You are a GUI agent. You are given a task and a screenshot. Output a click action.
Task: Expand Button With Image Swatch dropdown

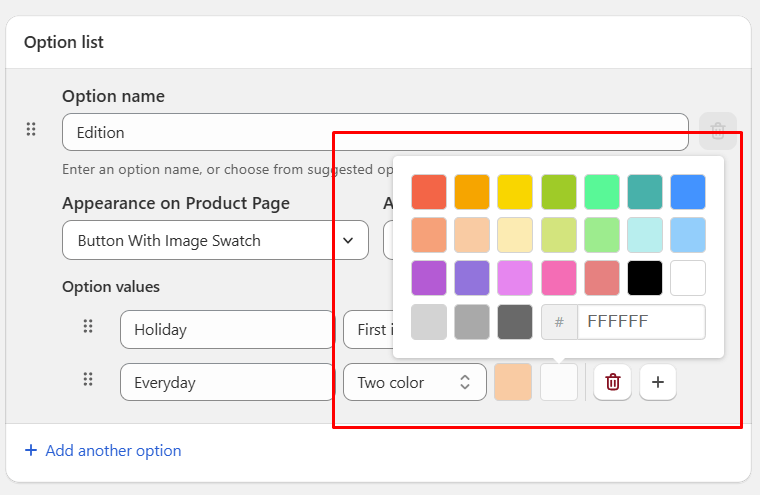(x=216, y=240)
